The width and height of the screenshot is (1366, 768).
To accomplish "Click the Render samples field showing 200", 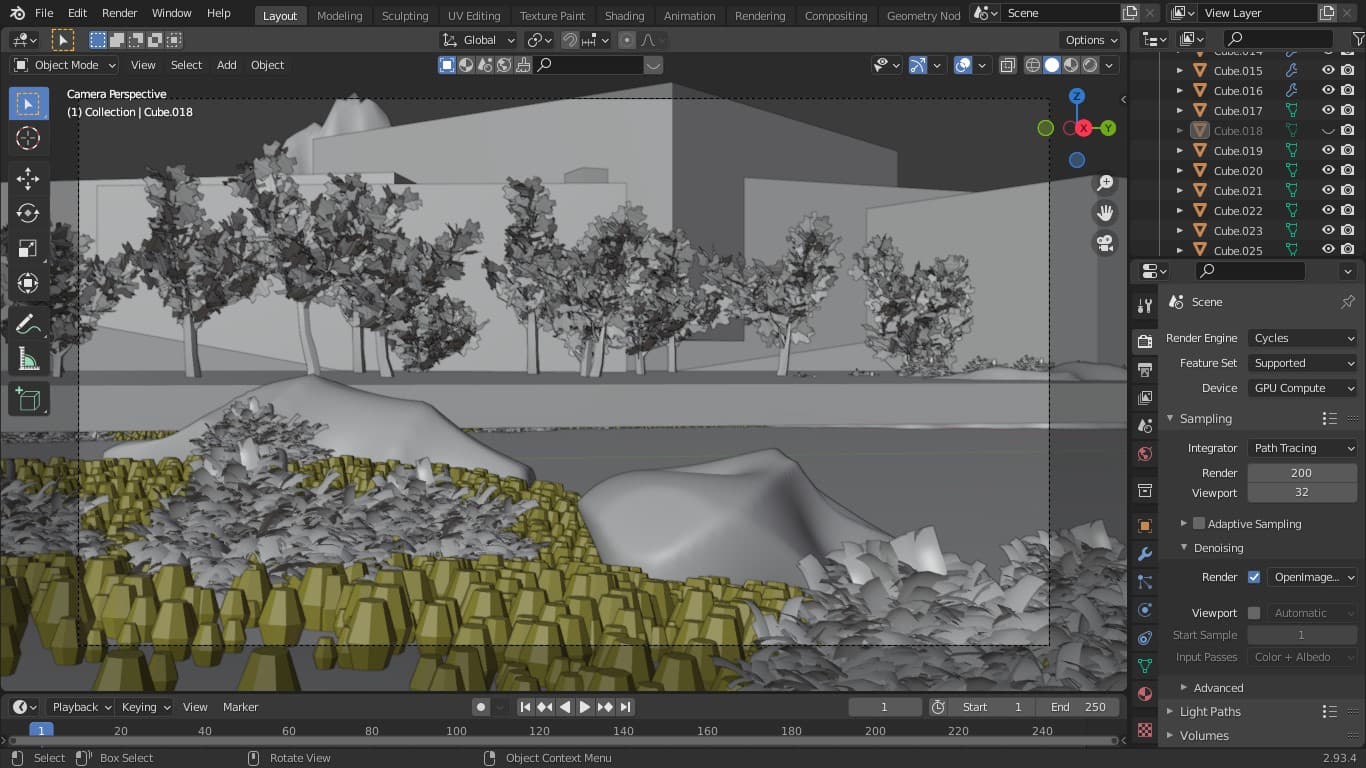I will 1300,473.
